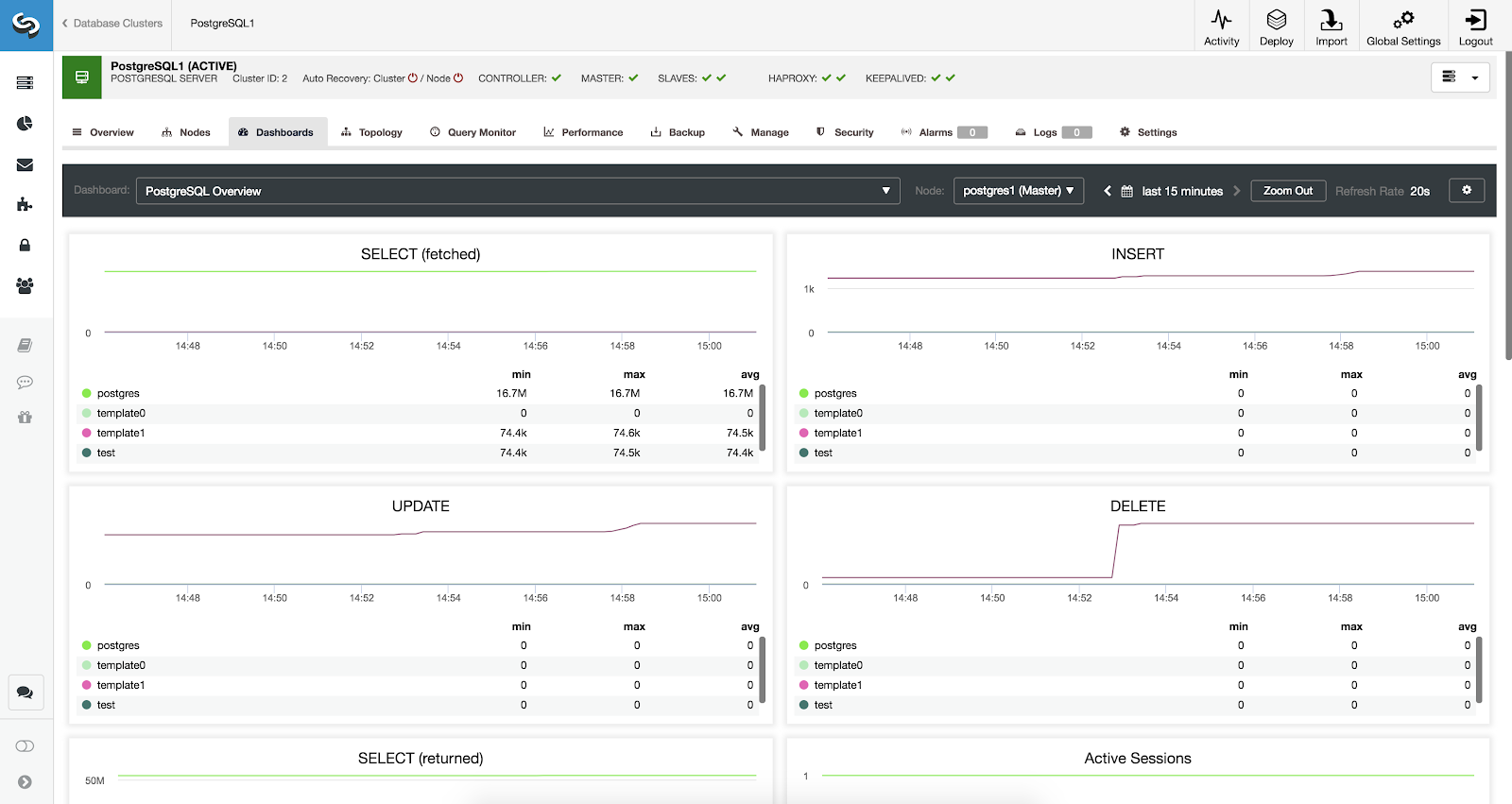Screen dimensions: 1512x804
Task: Open integrations puzzle sidebar icon
Action: 26,204
